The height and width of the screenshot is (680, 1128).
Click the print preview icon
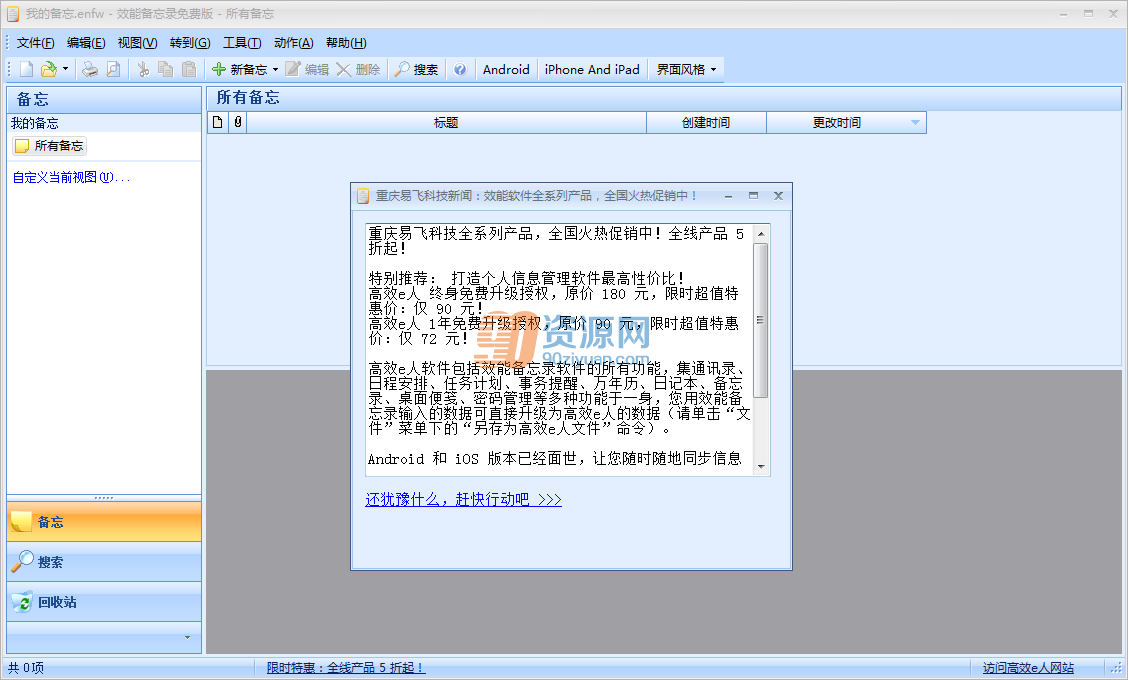click(x=113, y=69)
